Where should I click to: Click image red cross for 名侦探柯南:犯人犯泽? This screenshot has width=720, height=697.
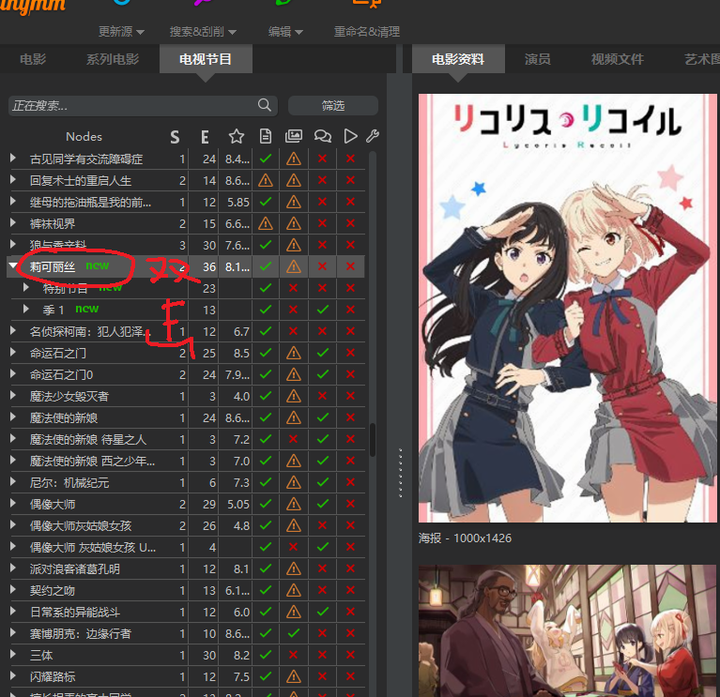(x=294, y=331)
